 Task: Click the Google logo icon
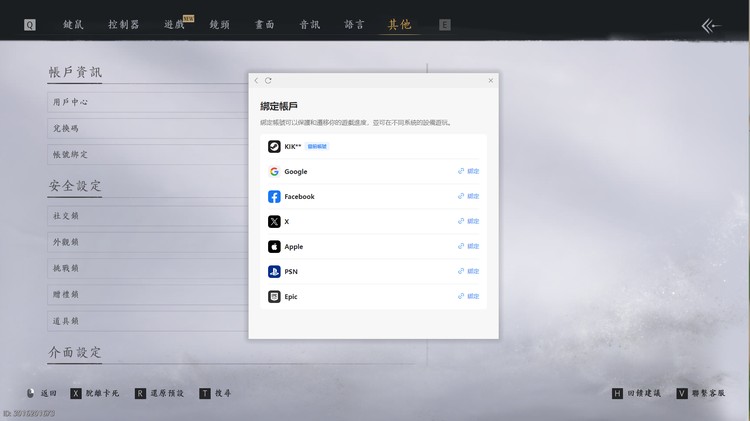click(x=274, y=171)
